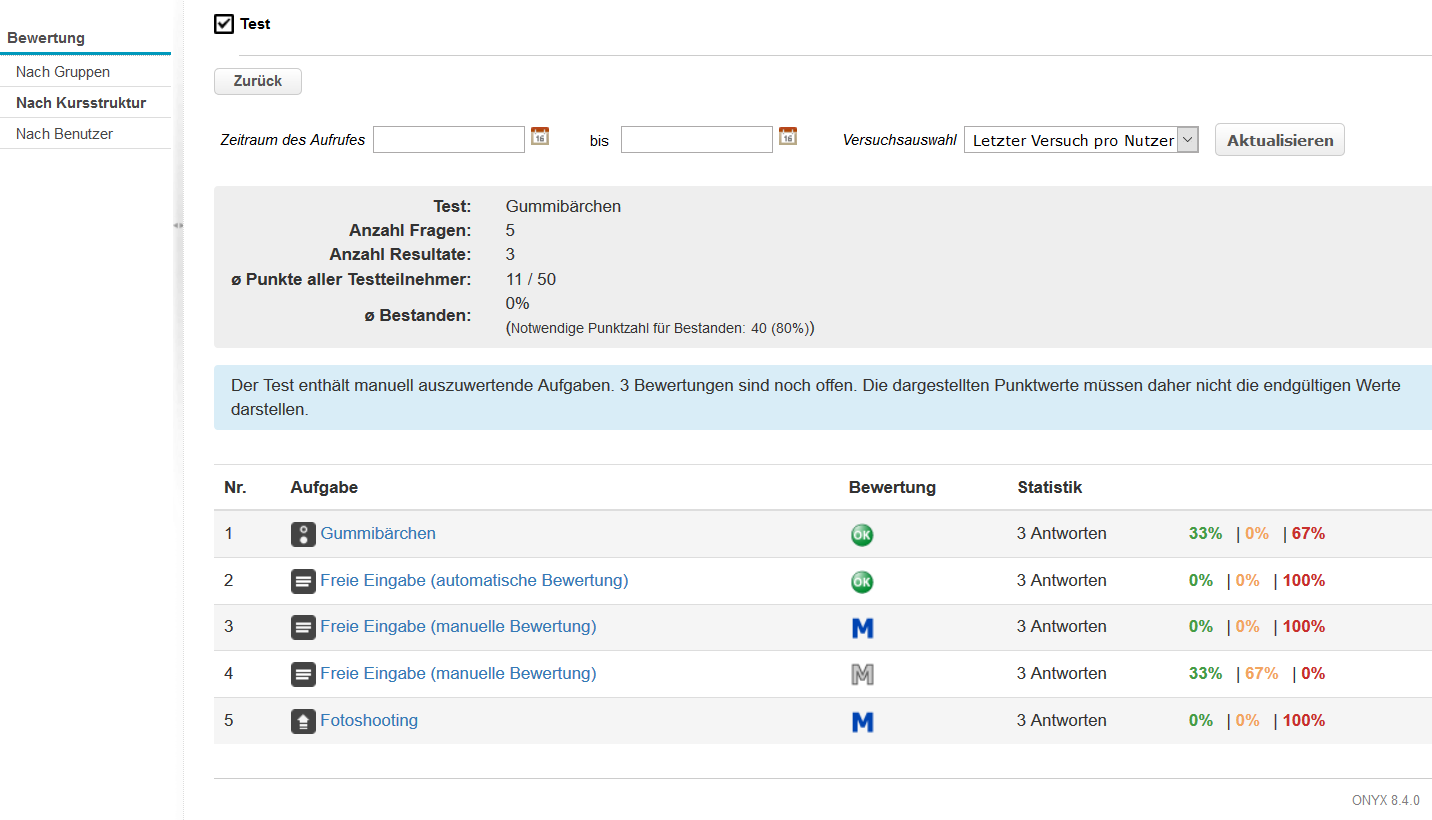This screenshot has width=1432, height=820.
Task: Click the blue M icon in row 3
Action: pyautogui.click(x=862, y=627)
